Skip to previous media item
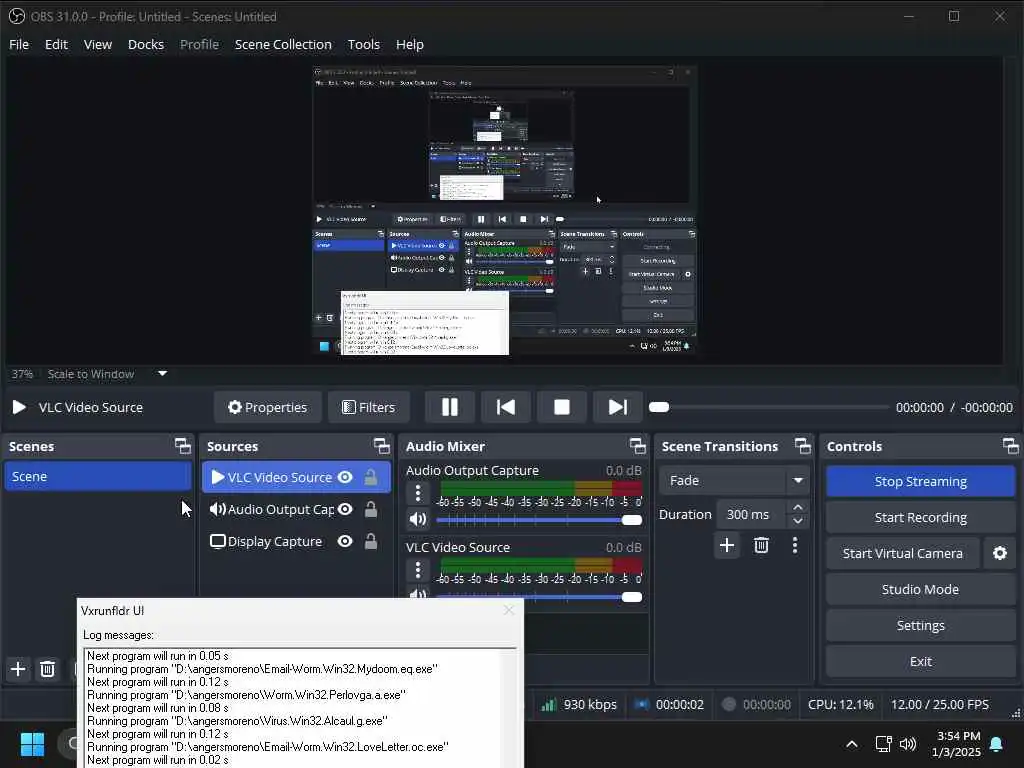The height and width of the screenshot is (768, 1024). click(505, 408)
